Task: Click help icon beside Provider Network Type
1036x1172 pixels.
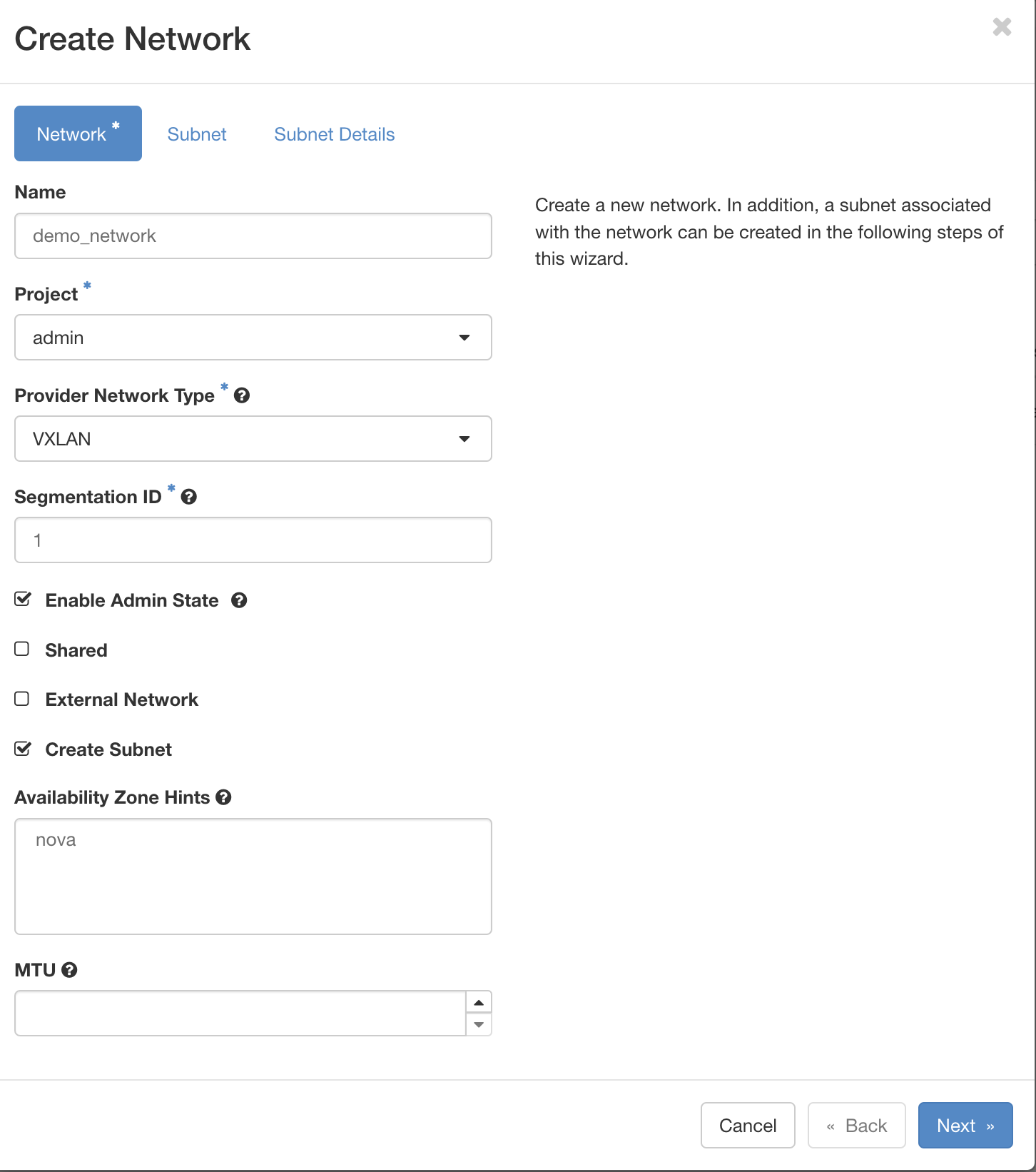Action: [x=242, y=395]
